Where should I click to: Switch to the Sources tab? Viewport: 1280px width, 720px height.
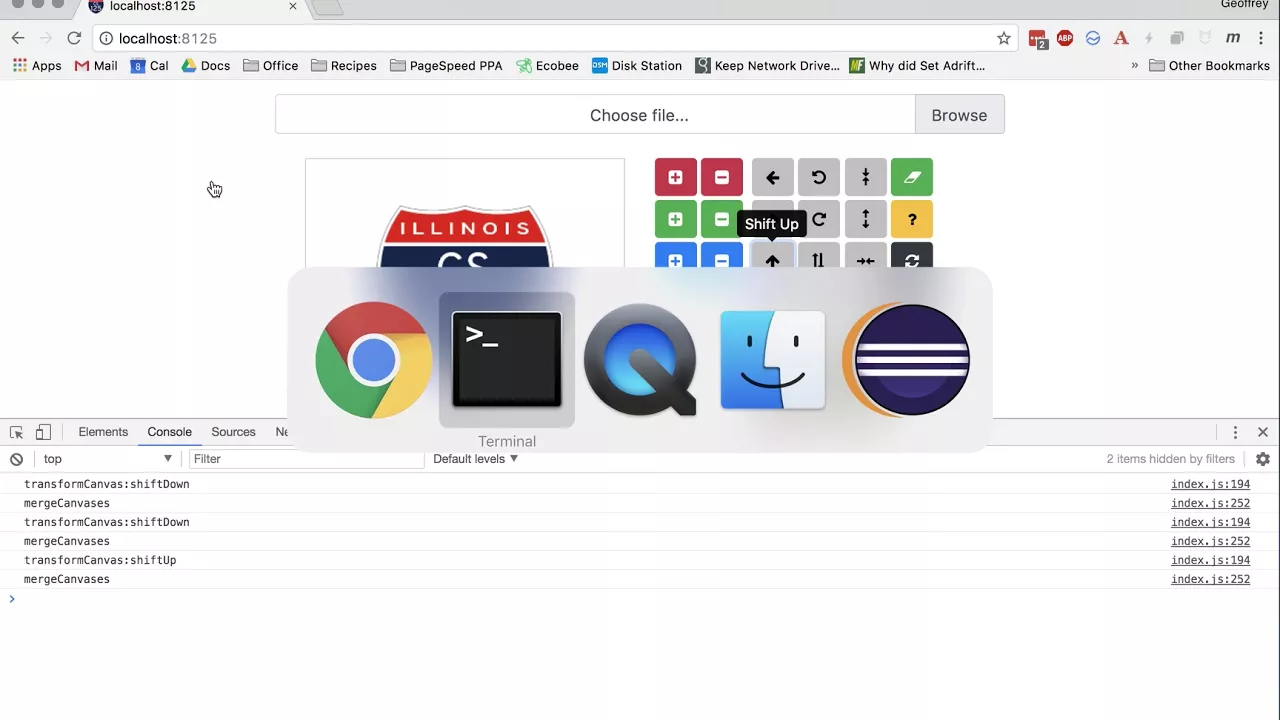click(233, 432)
